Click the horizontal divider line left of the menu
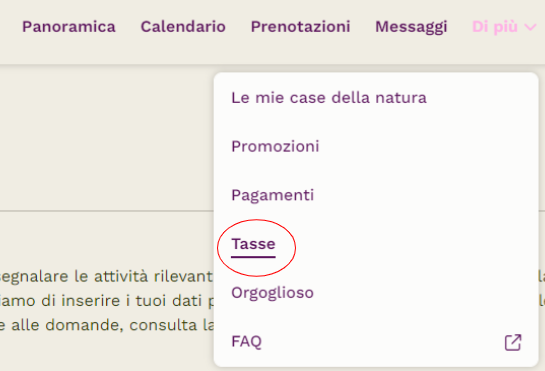Viewport: 545px width, 371px height. tap(107, 211)
